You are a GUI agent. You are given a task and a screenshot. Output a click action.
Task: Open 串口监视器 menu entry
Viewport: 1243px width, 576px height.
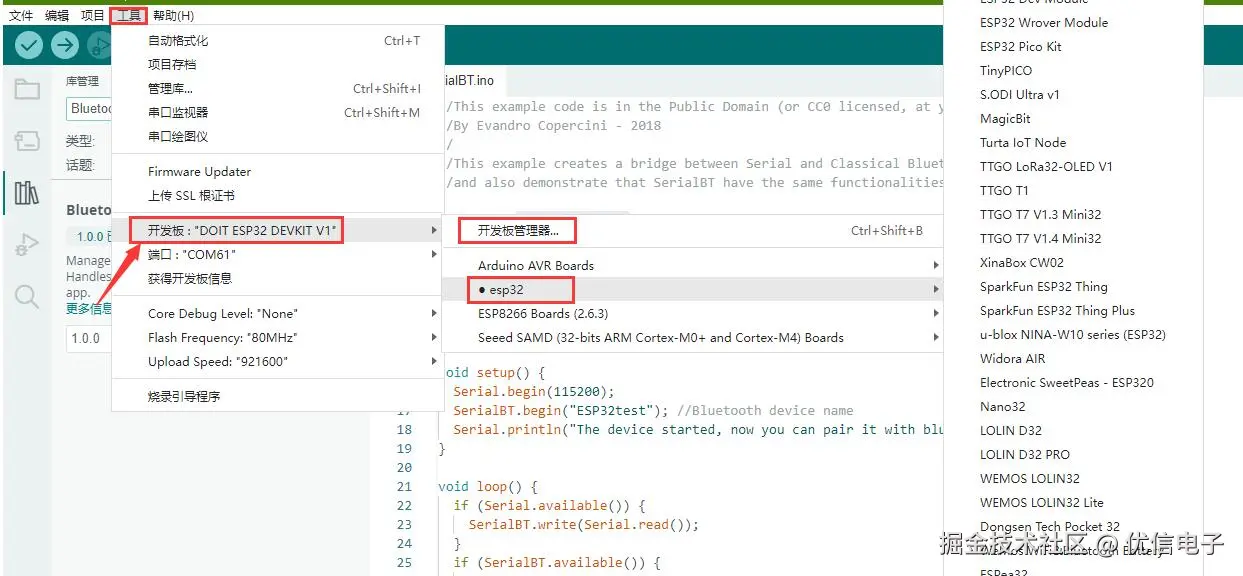coord(277,113)
